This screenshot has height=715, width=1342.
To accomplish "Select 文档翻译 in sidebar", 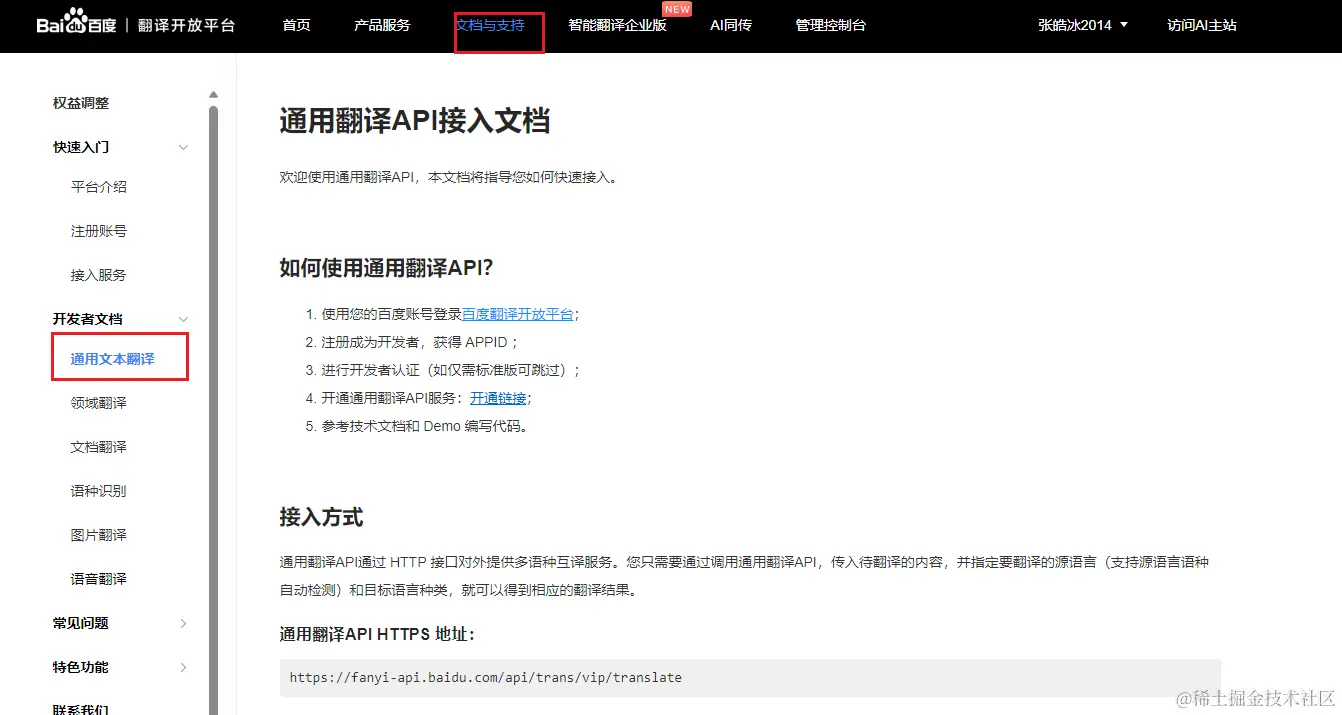I will [99, 447].
